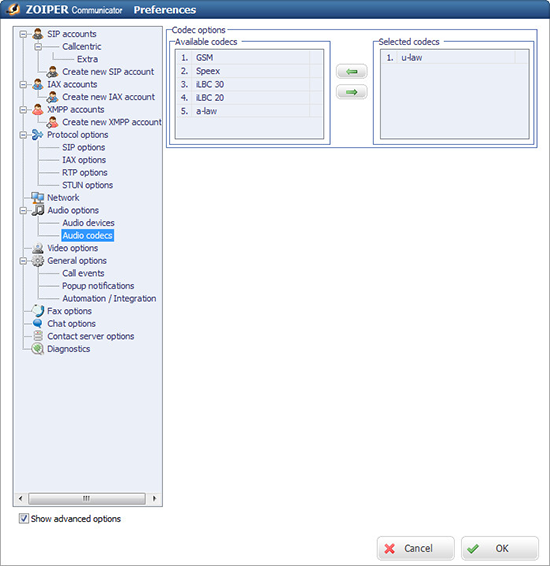Open STUN options page

click(x=87, y=185)
